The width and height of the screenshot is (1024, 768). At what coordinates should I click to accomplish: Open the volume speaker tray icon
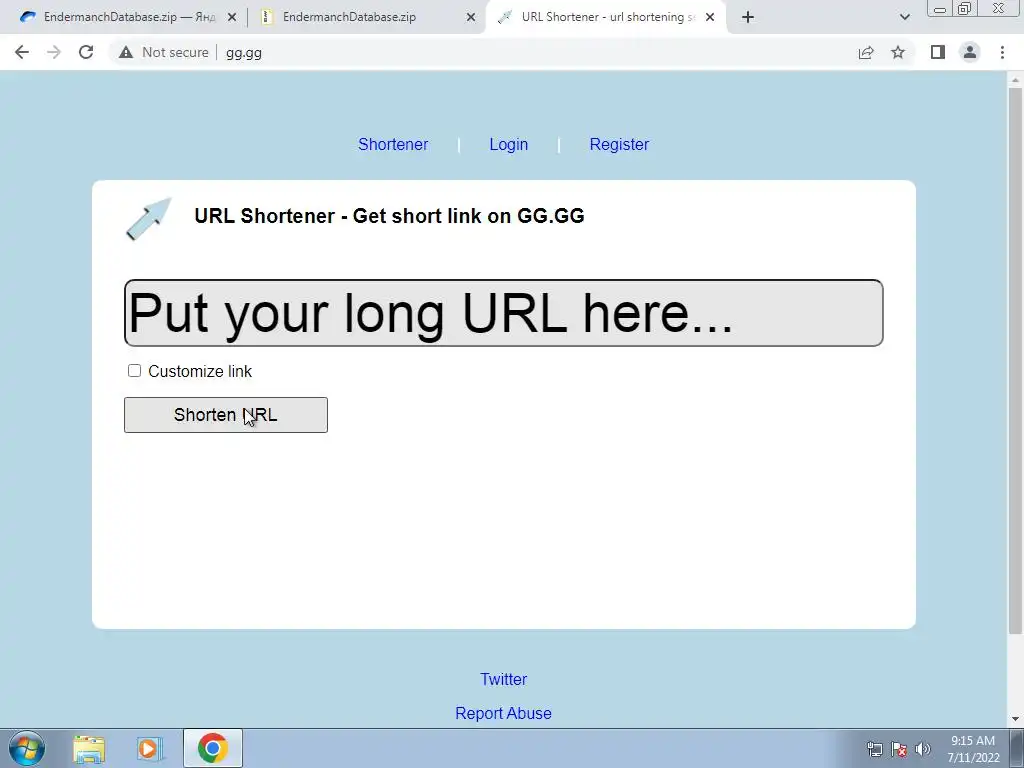[923, 749]
